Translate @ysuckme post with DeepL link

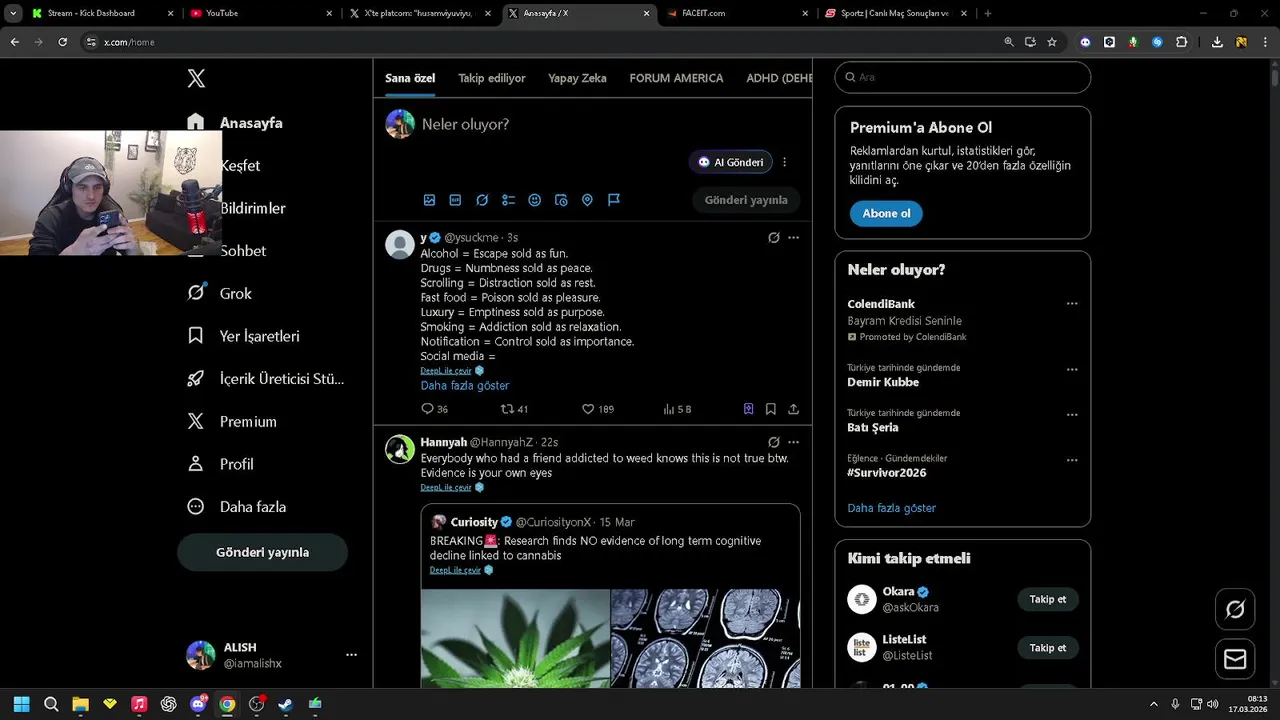[446, 371]
